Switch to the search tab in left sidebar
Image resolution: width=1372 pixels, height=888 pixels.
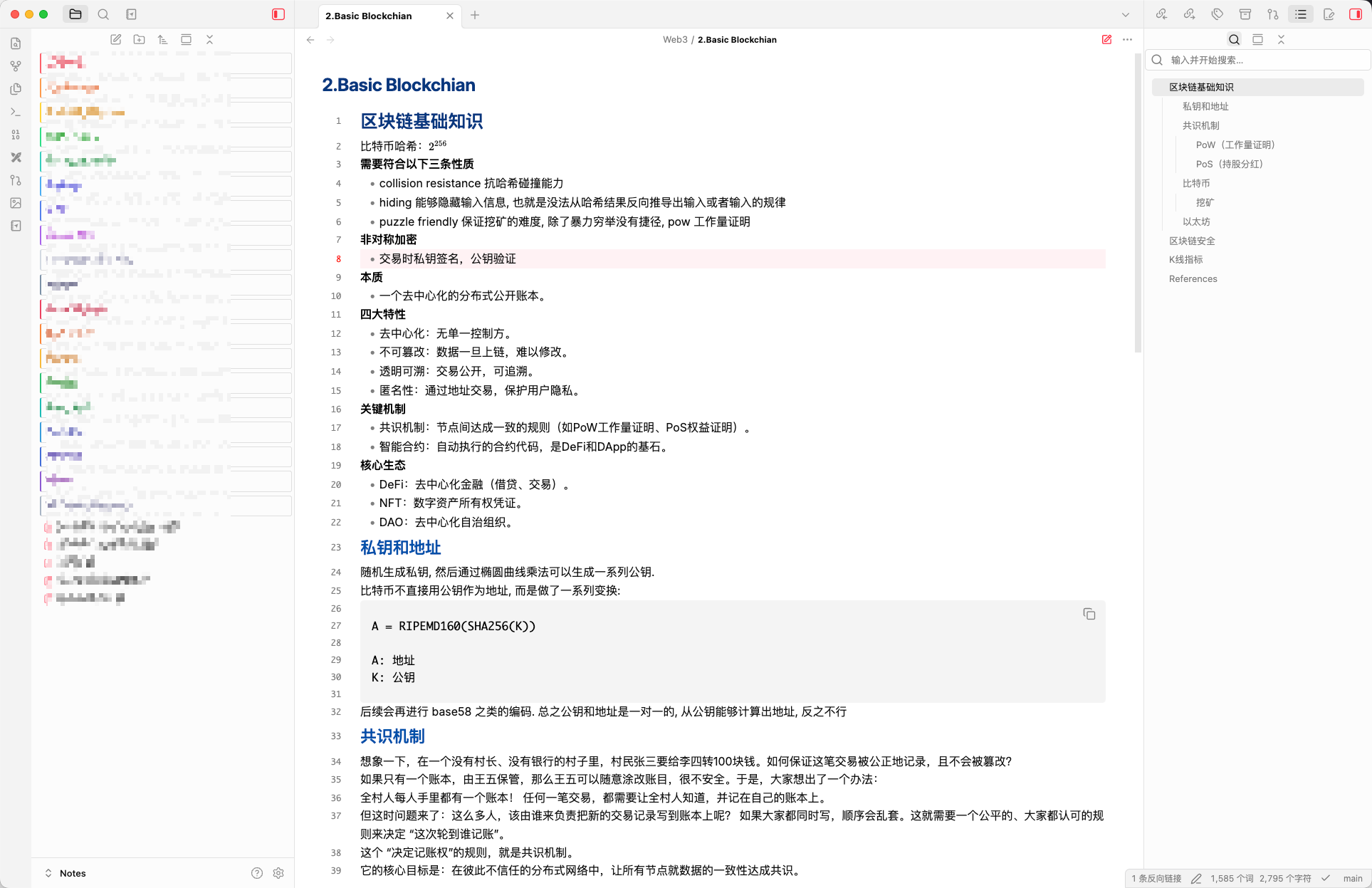[x=103, y=14]
